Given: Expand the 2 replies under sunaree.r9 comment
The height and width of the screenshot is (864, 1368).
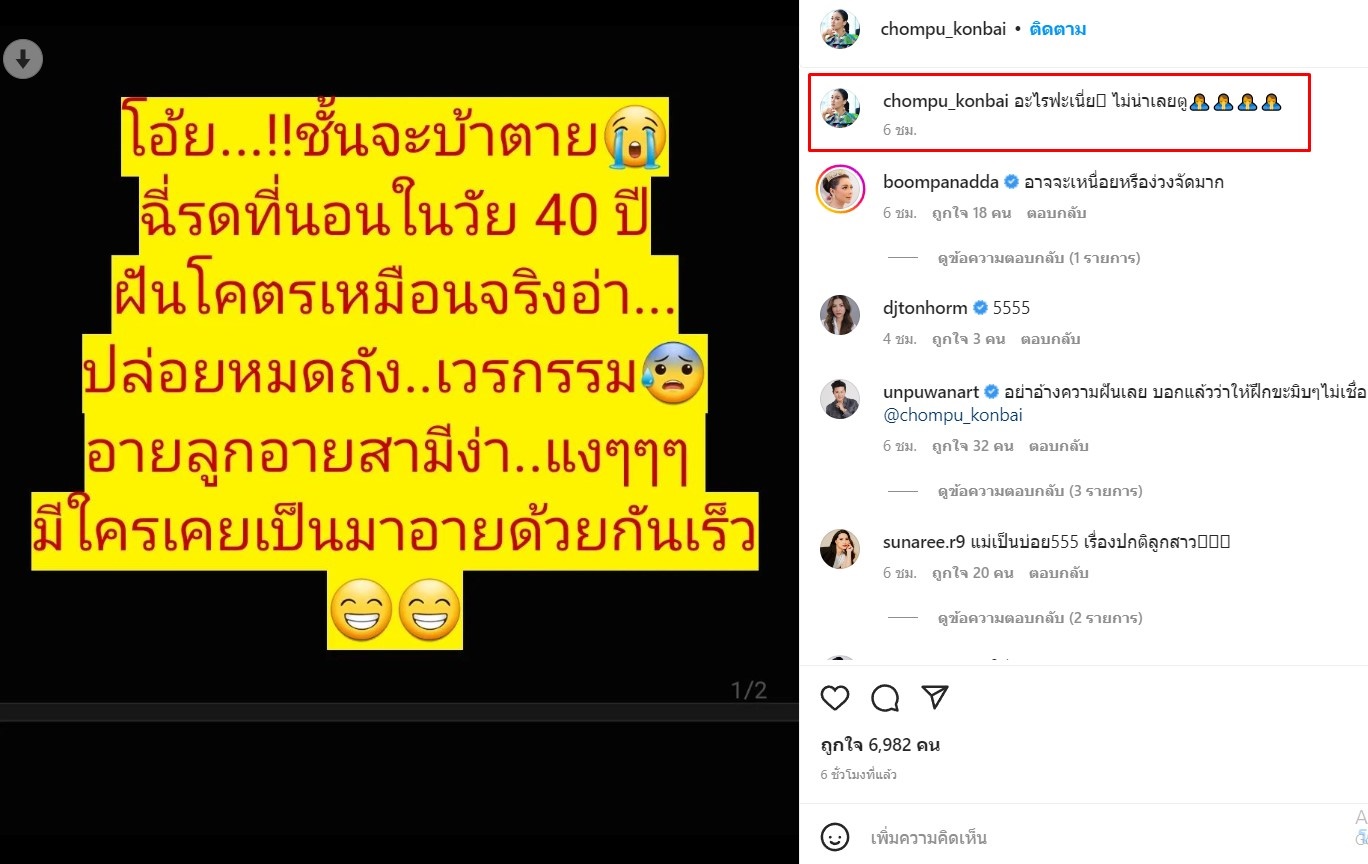Looking at the screenshot, I should click(1039, 618).
